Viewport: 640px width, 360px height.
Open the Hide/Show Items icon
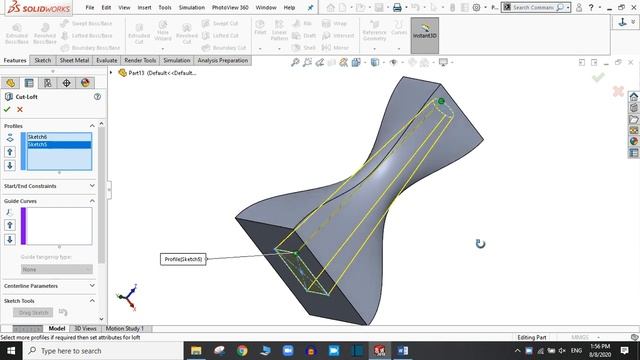point(393,62)
